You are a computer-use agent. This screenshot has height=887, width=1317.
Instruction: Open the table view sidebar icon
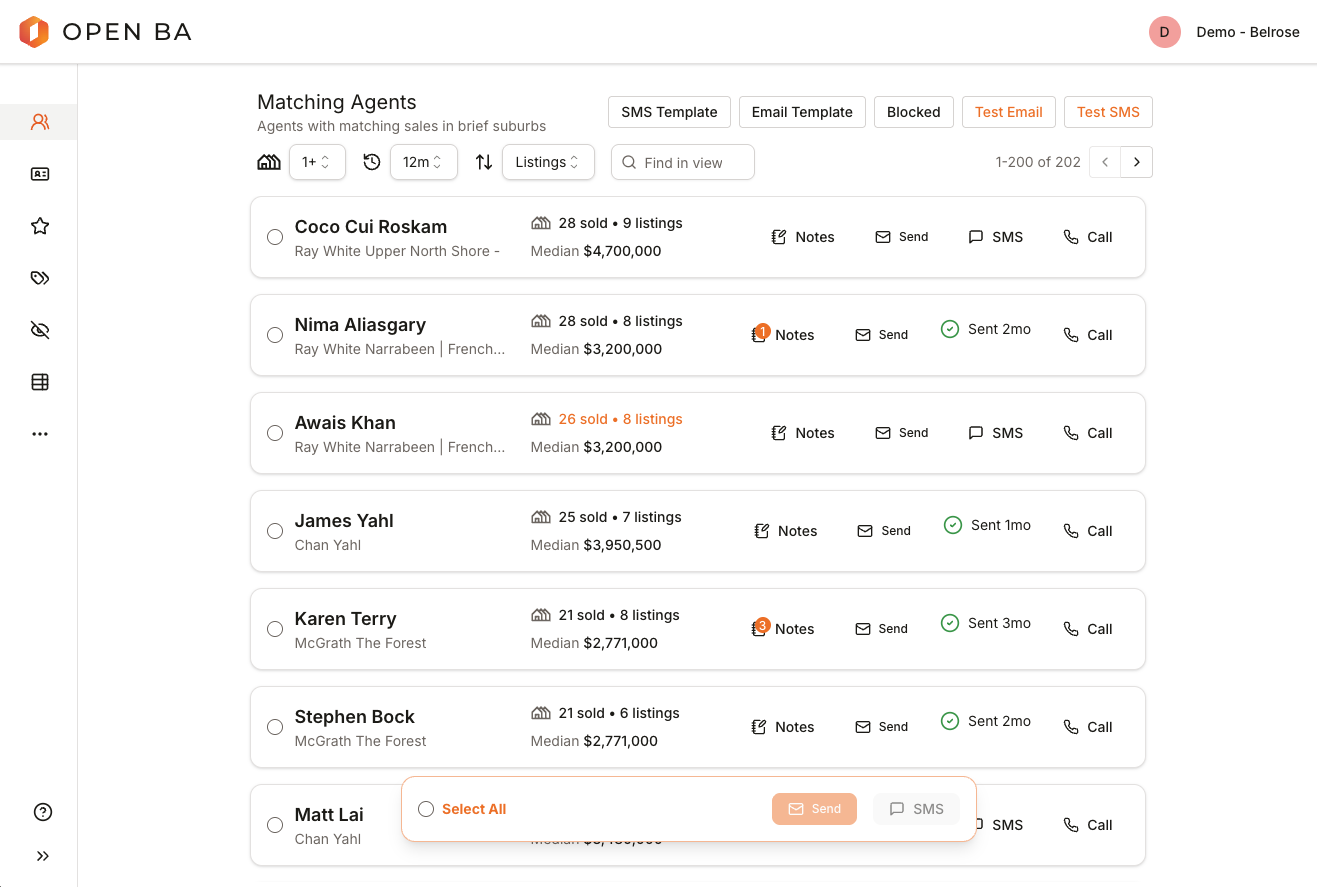click(x=40, y=382)
